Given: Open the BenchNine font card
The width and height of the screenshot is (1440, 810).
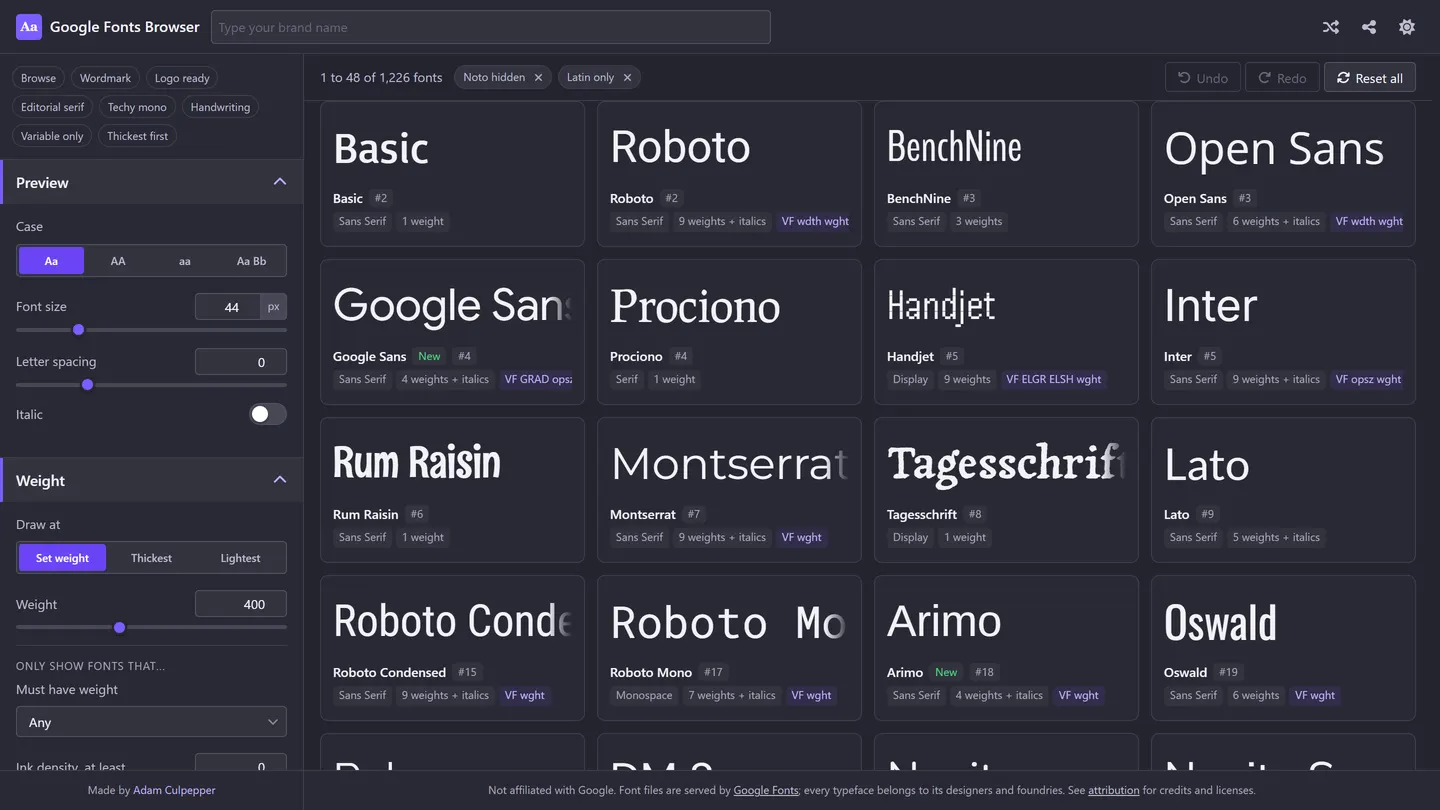Looking at the screenshot, I should tap(1006, 174).
